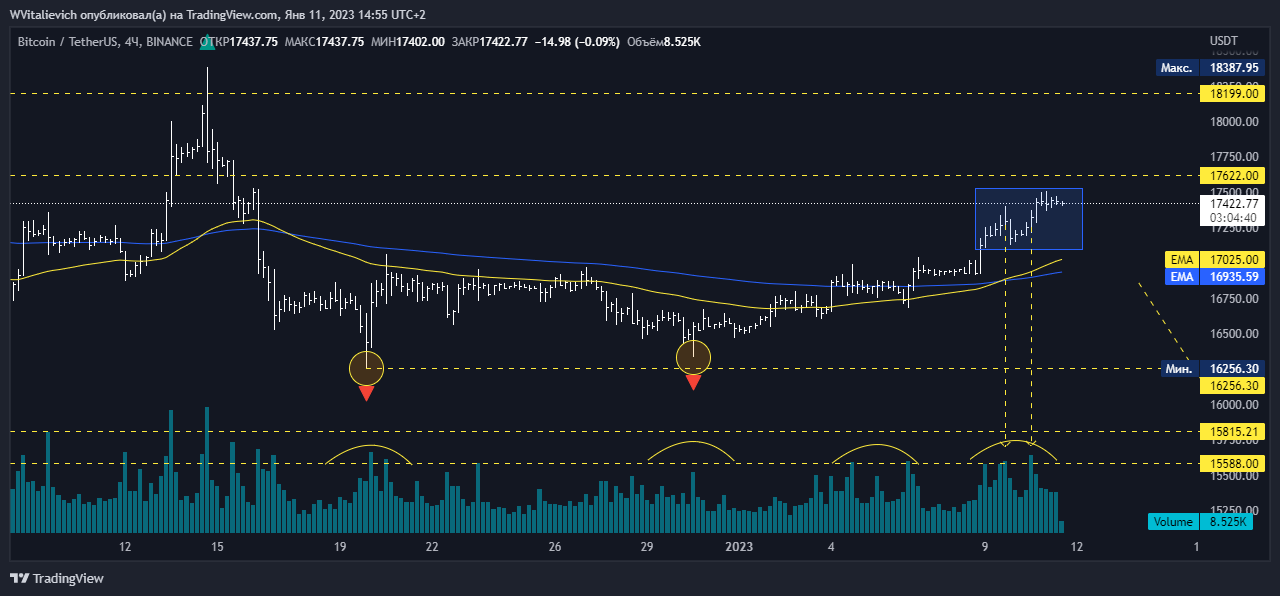Viewport: 1280px width, 596px height.
Task: Click the 17750.00 price scale value
Action: [1233, 157]
